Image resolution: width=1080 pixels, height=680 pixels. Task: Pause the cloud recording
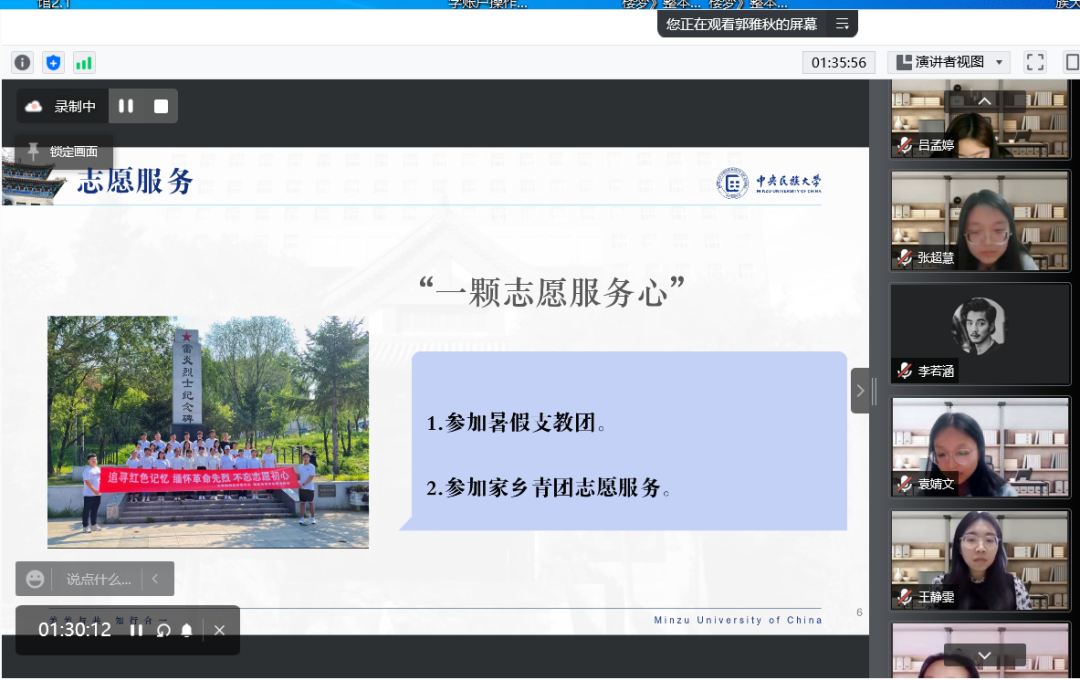pos(126,106)
